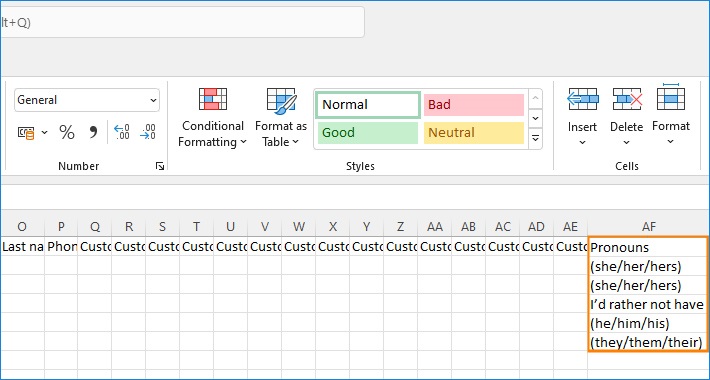This screenshot has width=710, height=380.
Task: Select the (they/them/their) cell
Action: [x=648, y=342]
